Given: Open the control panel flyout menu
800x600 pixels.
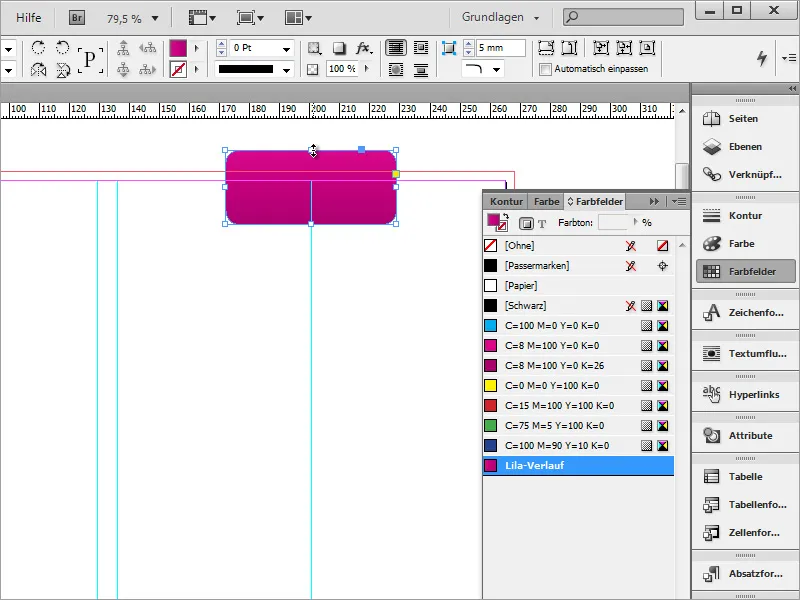Looking at the screenshot, I should 789,58.
